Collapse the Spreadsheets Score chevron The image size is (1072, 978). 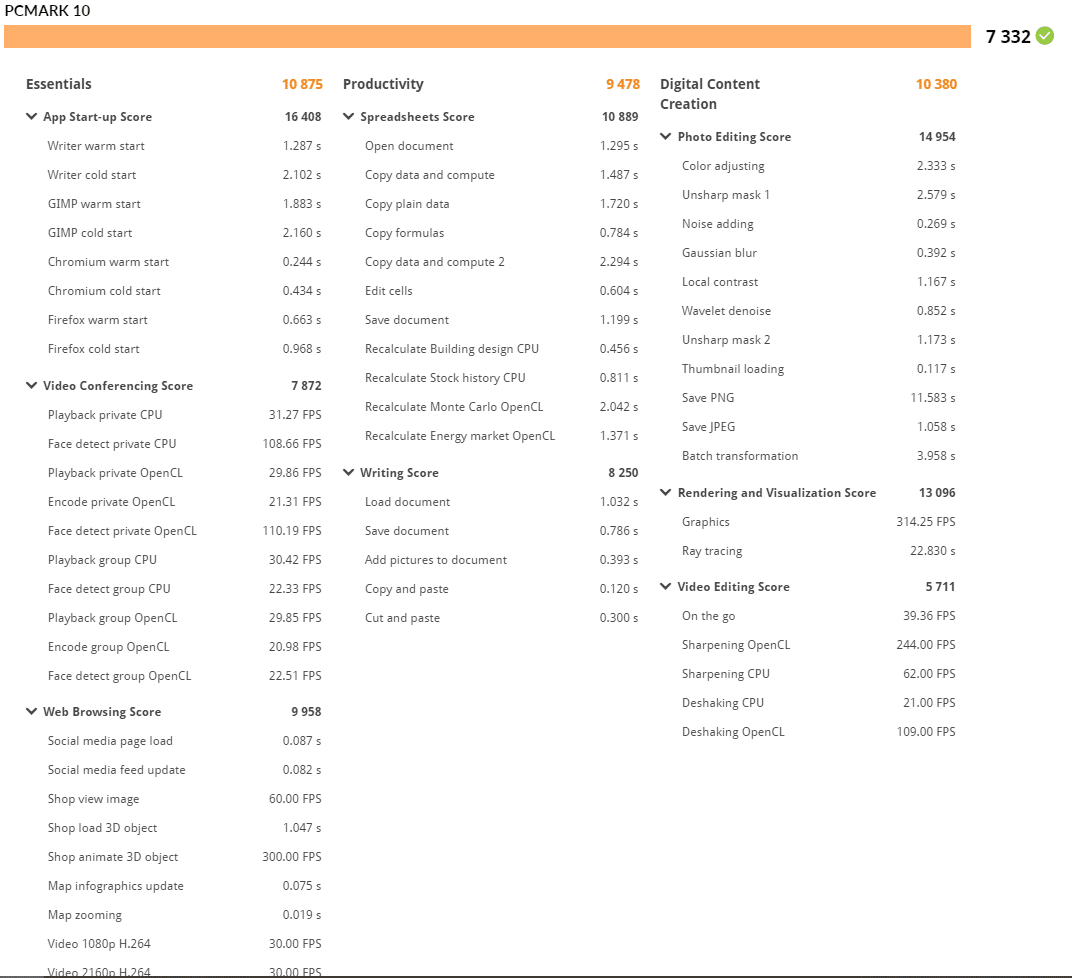point(349,116)
